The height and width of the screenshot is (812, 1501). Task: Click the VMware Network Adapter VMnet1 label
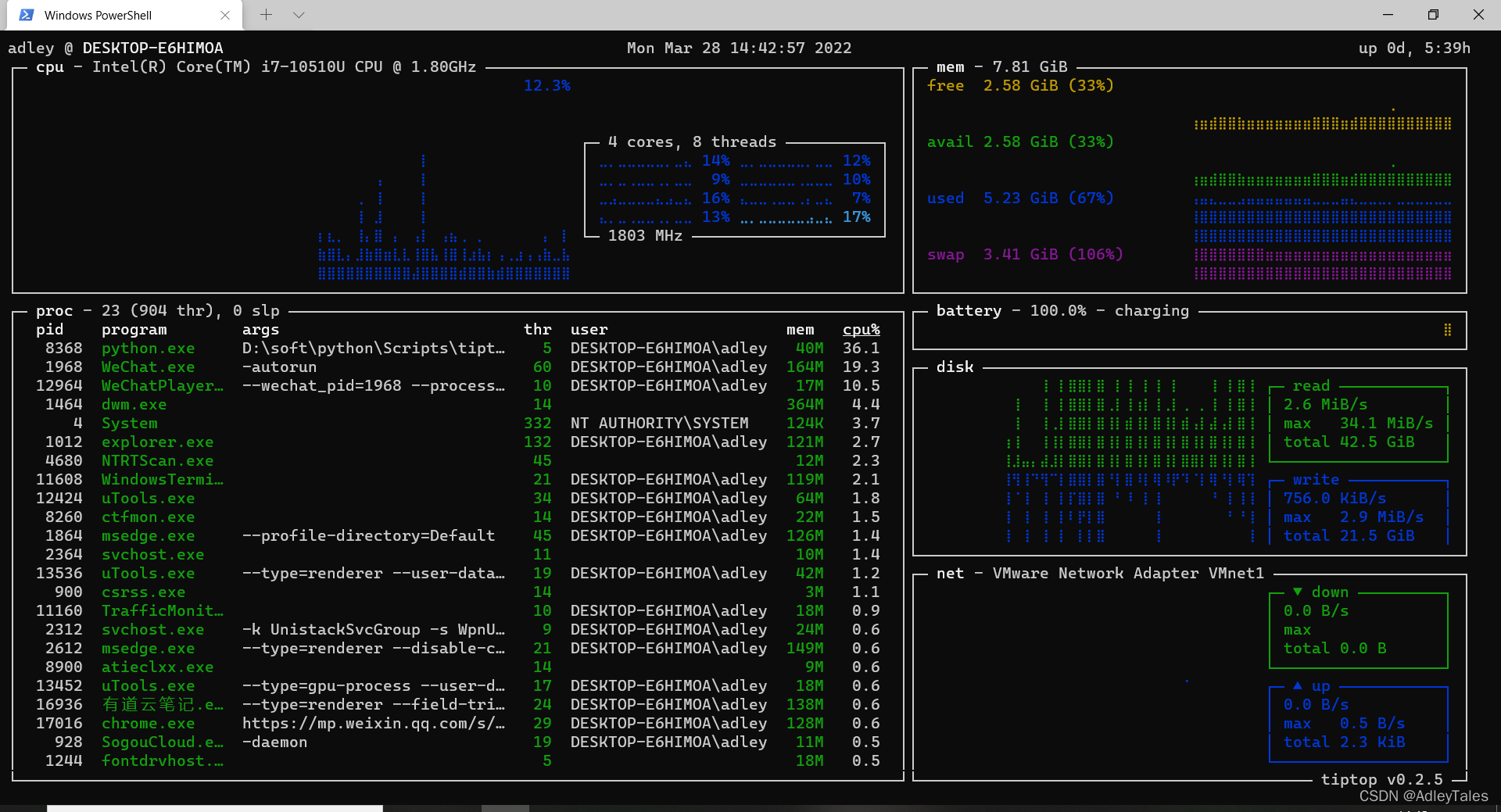point(1129,574)
